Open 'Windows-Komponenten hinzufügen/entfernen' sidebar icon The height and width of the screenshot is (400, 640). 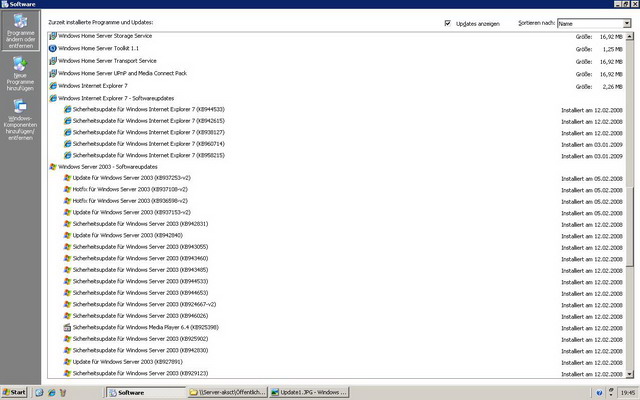20,120
